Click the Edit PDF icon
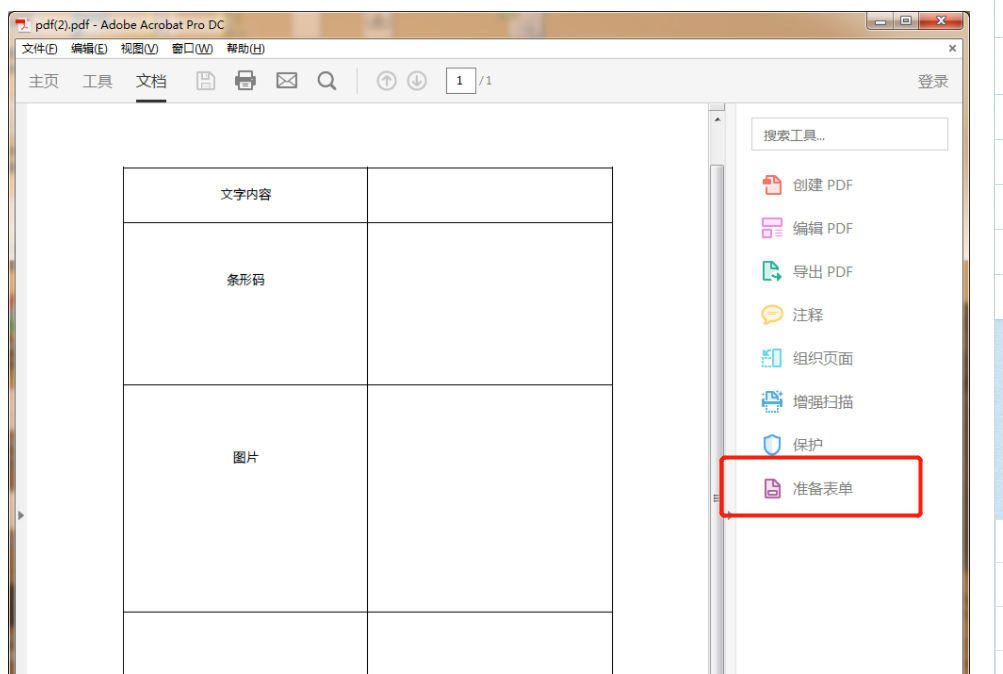Viewport: 1003px width, 674px height. point(772,228)
